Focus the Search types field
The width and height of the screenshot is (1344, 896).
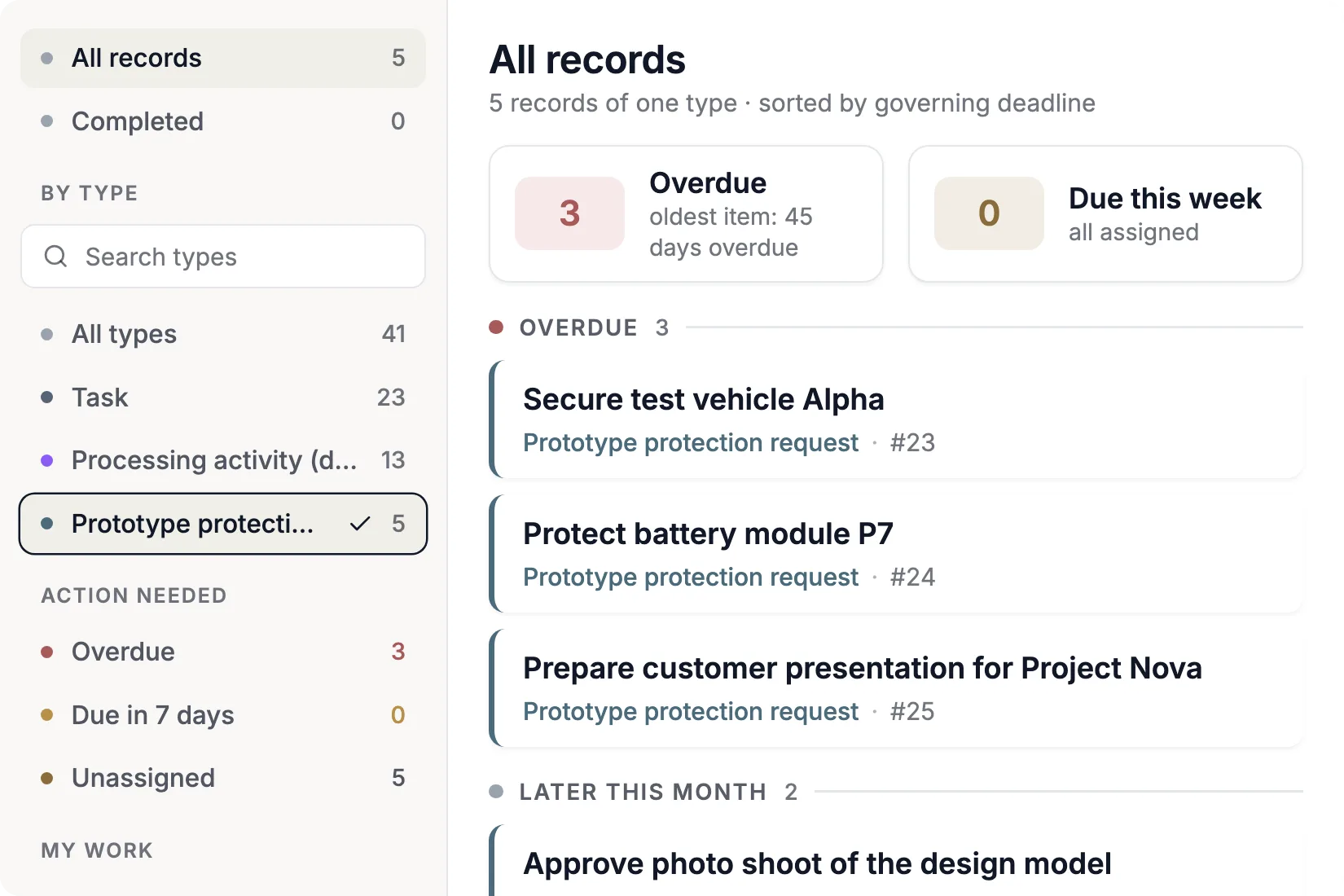[223, 257]
